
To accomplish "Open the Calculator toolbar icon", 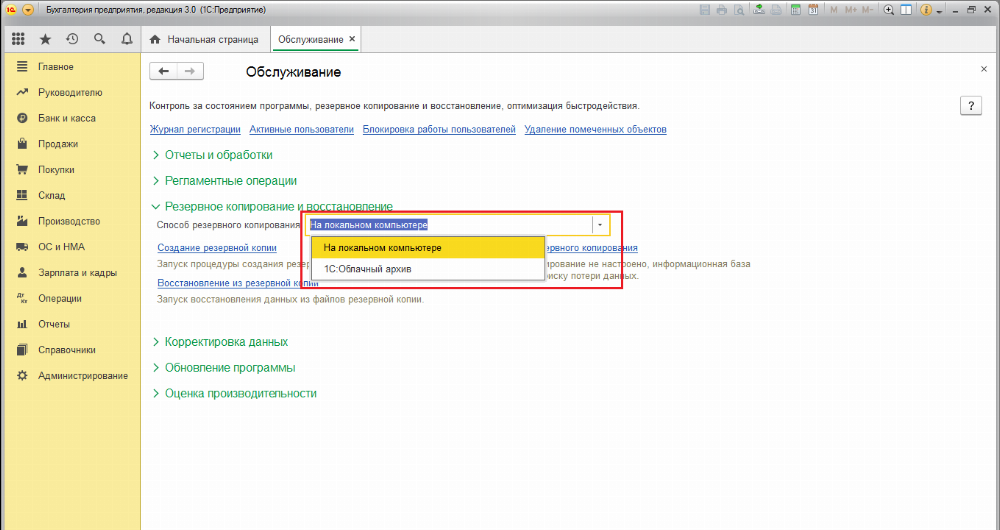I will pyautogui.click(x=796, y=10).
